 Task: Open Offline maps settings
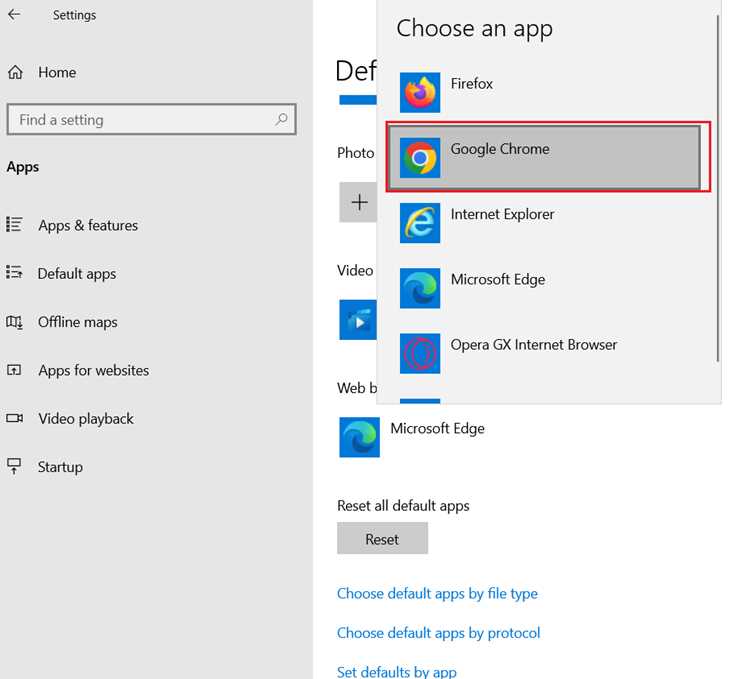point(77,322)
